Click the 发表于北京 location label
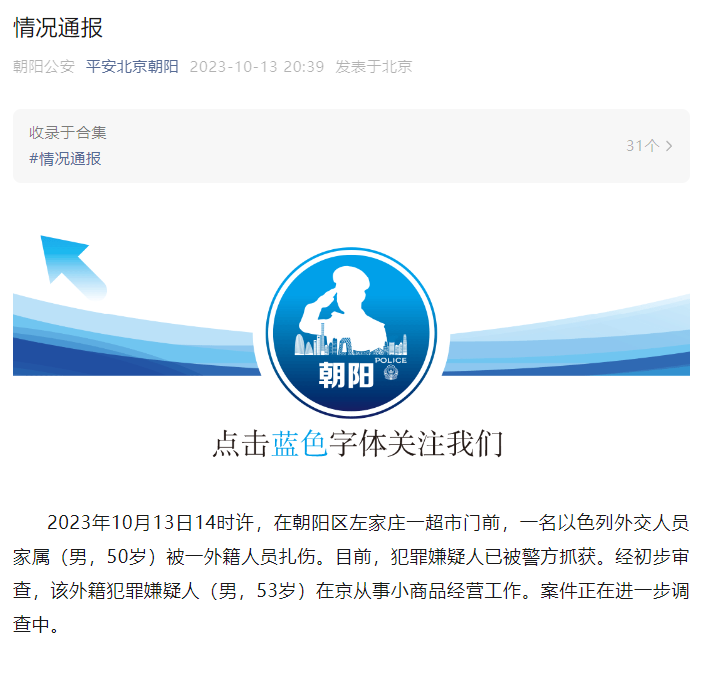705x677 pixels. 373,66
